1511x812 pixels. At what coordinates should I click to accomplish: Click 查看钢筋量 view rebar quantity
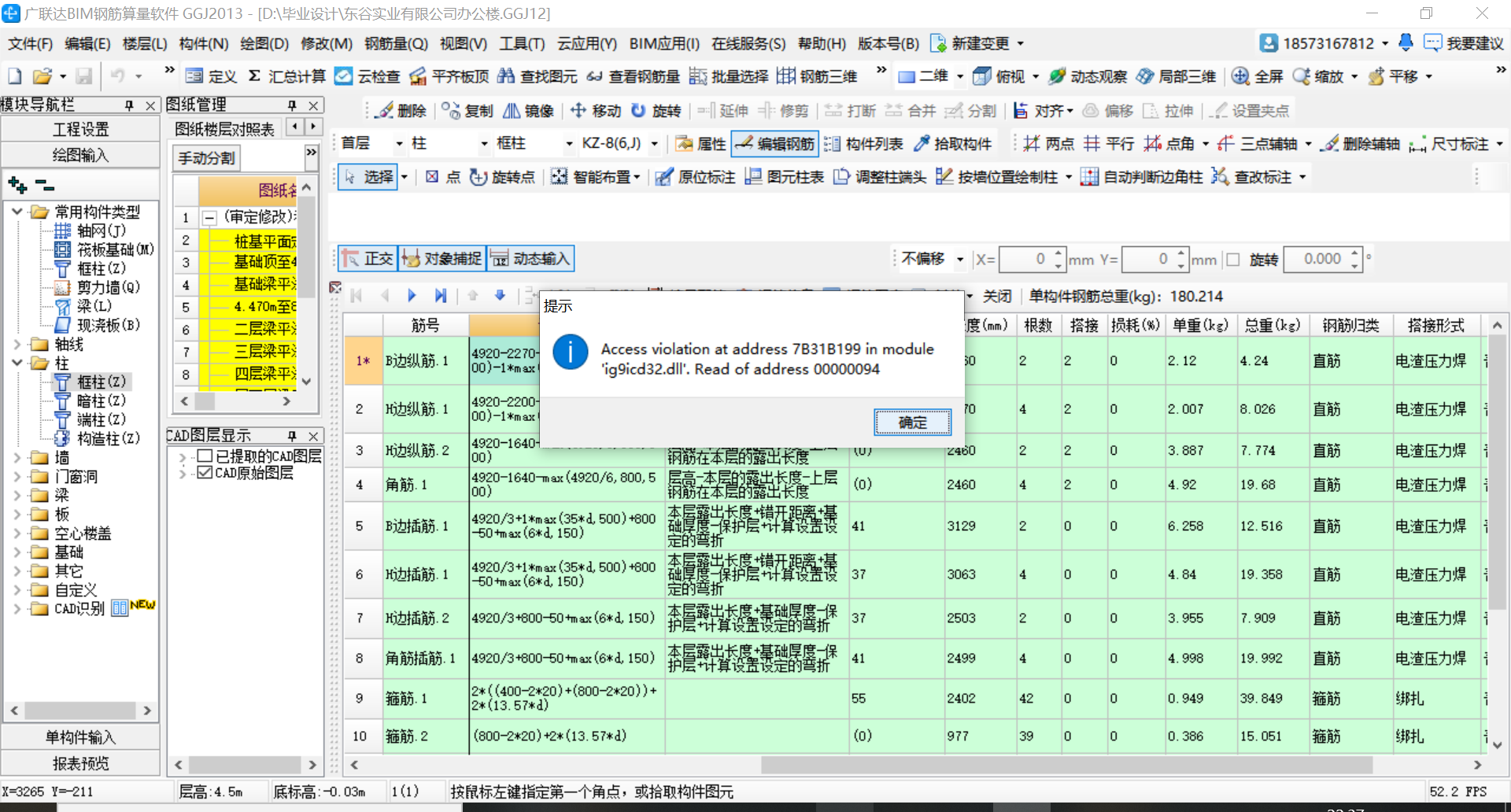click(634, 76)
